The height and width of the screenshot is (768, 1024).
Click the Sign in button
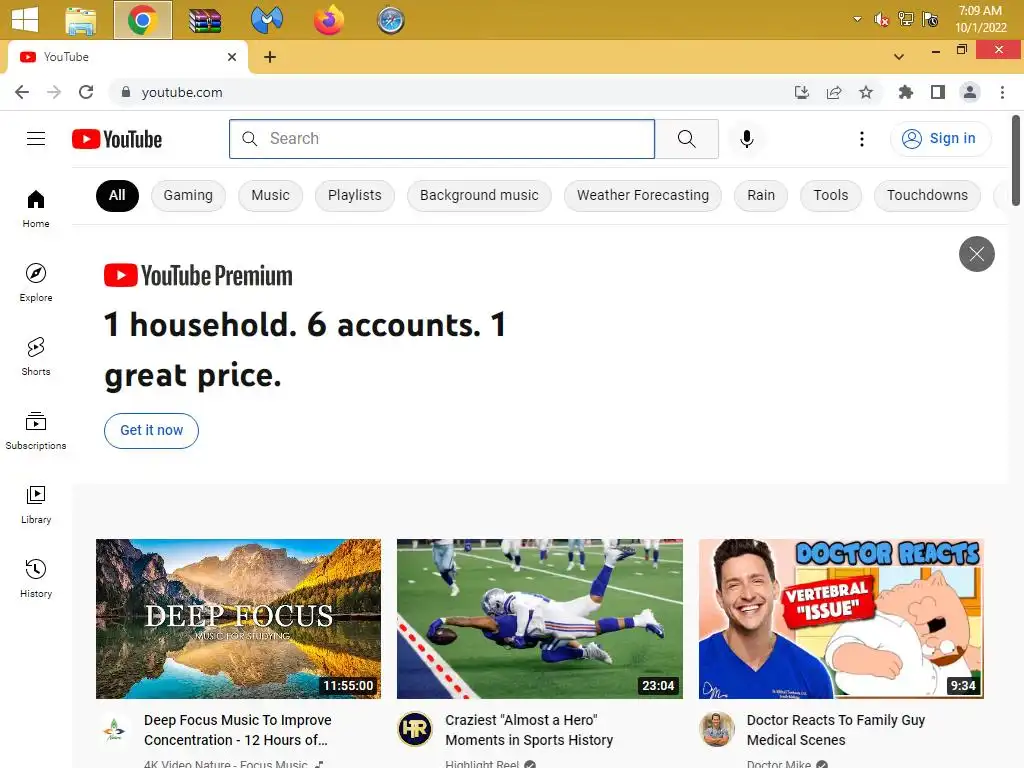(x=940, y=138)
